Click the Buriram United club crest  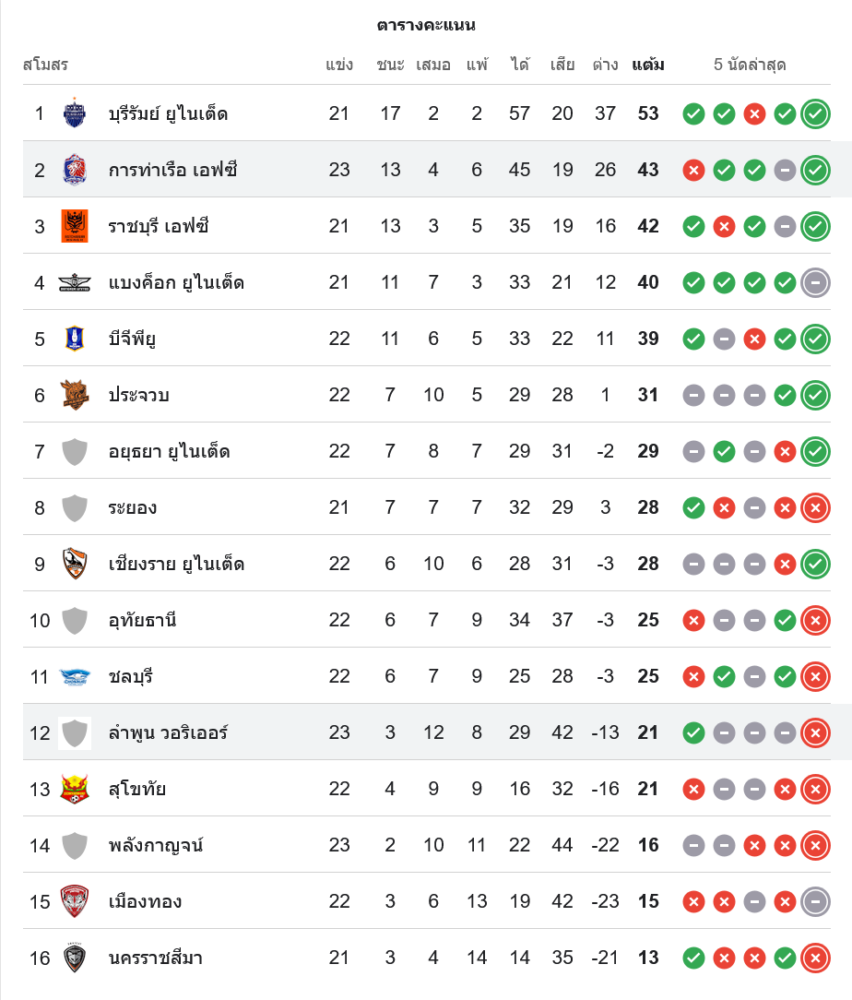75,113
